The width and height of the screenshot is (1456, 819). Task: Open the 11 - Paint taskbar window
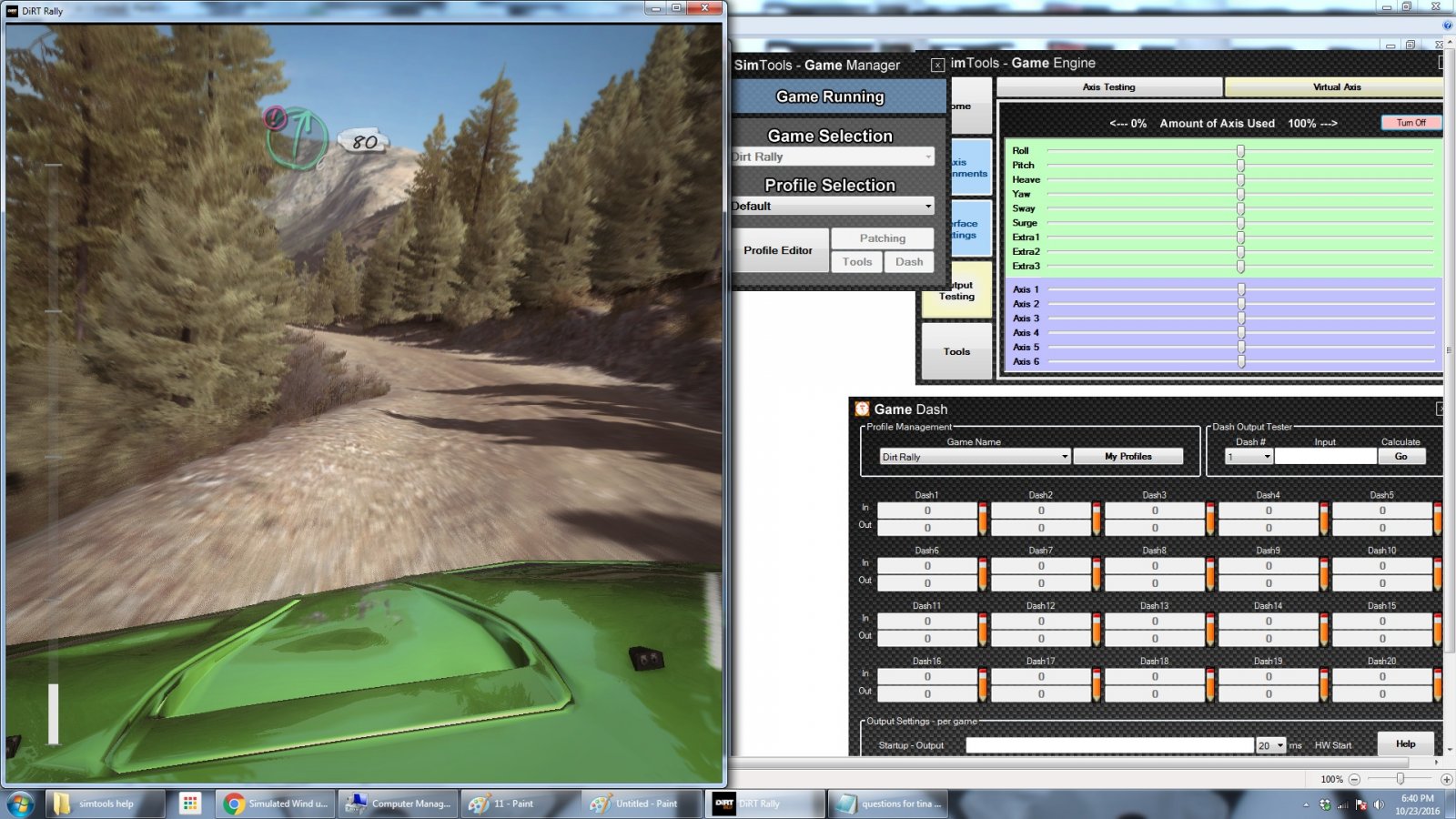tap(520, 804)
